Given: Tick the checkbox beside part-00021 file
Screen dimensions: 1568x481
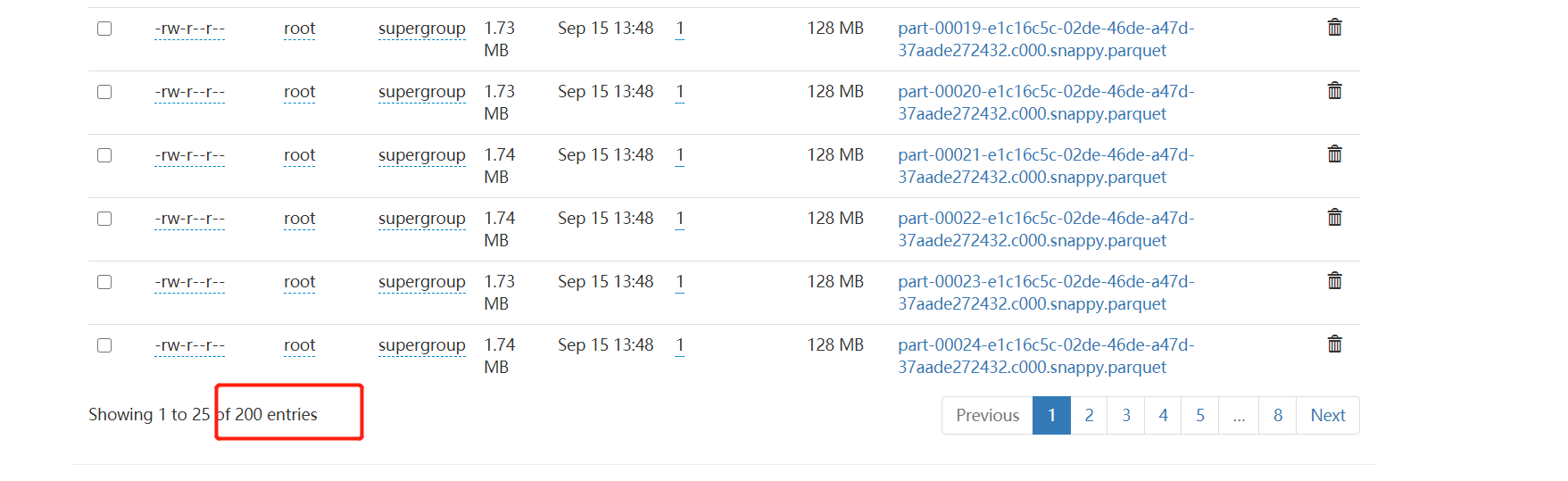Looking at the screenshot, I should 104,155.
